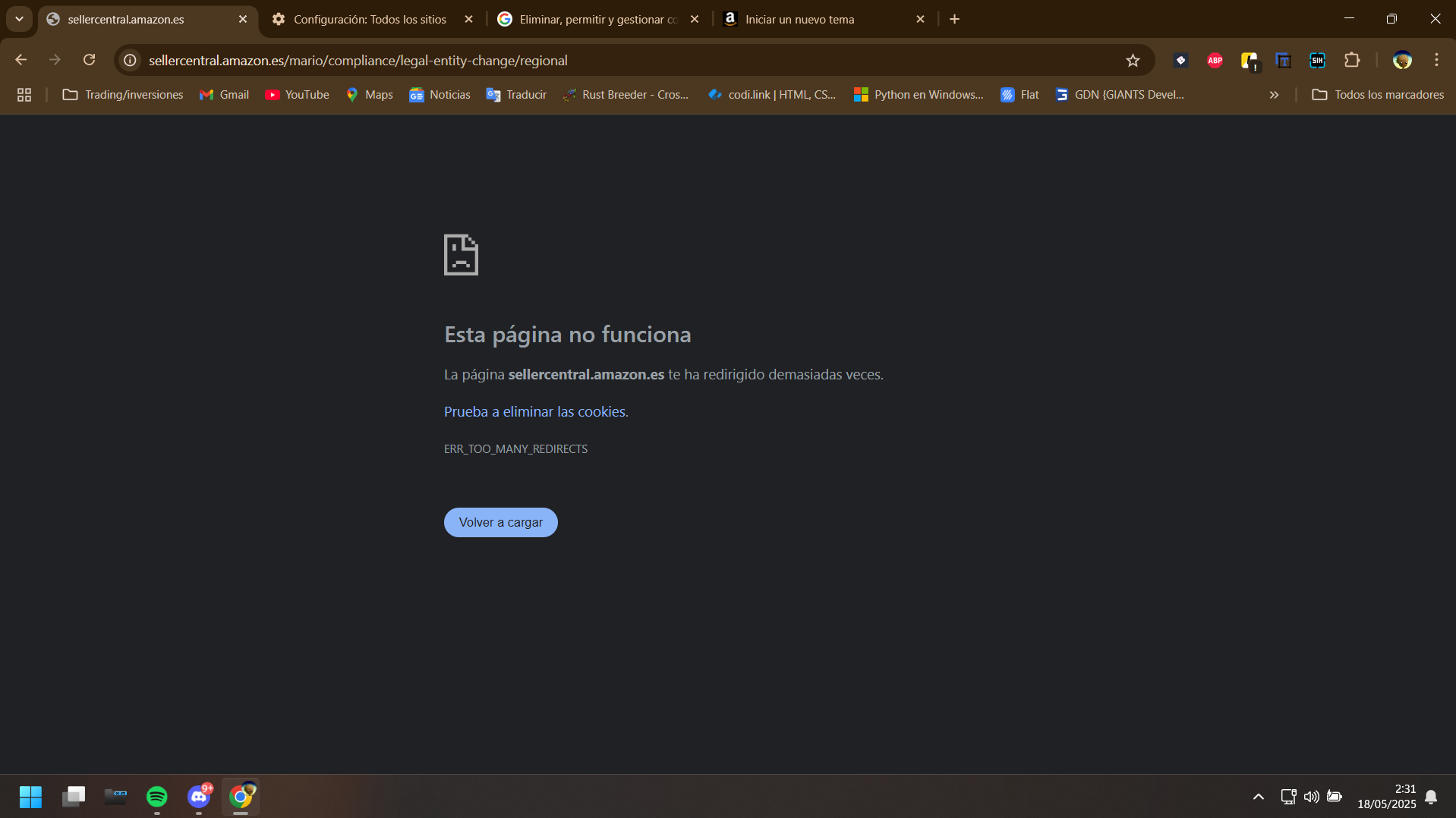Show the hidden bookmarks overflow chevron
Image resolution: width=1456 pixels, height=818 pixels.
(1274, 95)
